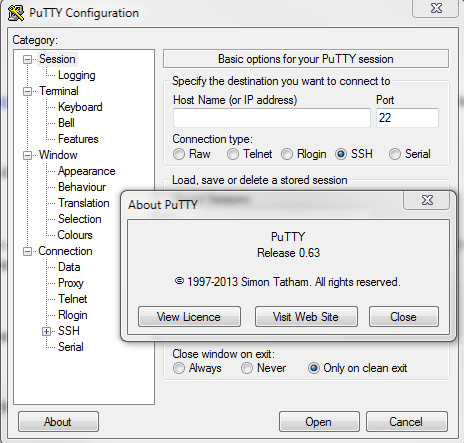Choose the Serial connection type
This screenshot has width=464, height=443.
pos(395,154)
